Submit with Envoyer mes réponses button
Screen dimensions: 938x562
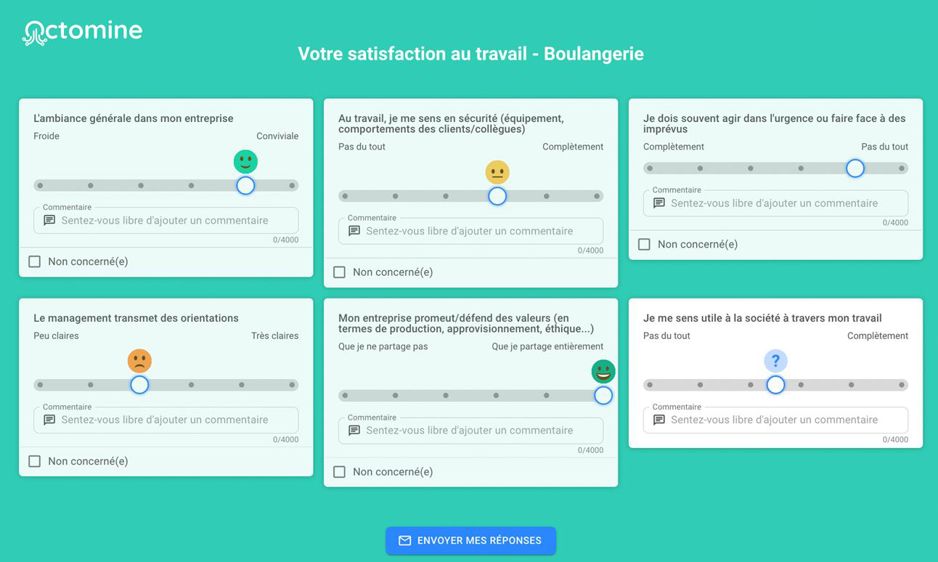[x=471, y=540]
